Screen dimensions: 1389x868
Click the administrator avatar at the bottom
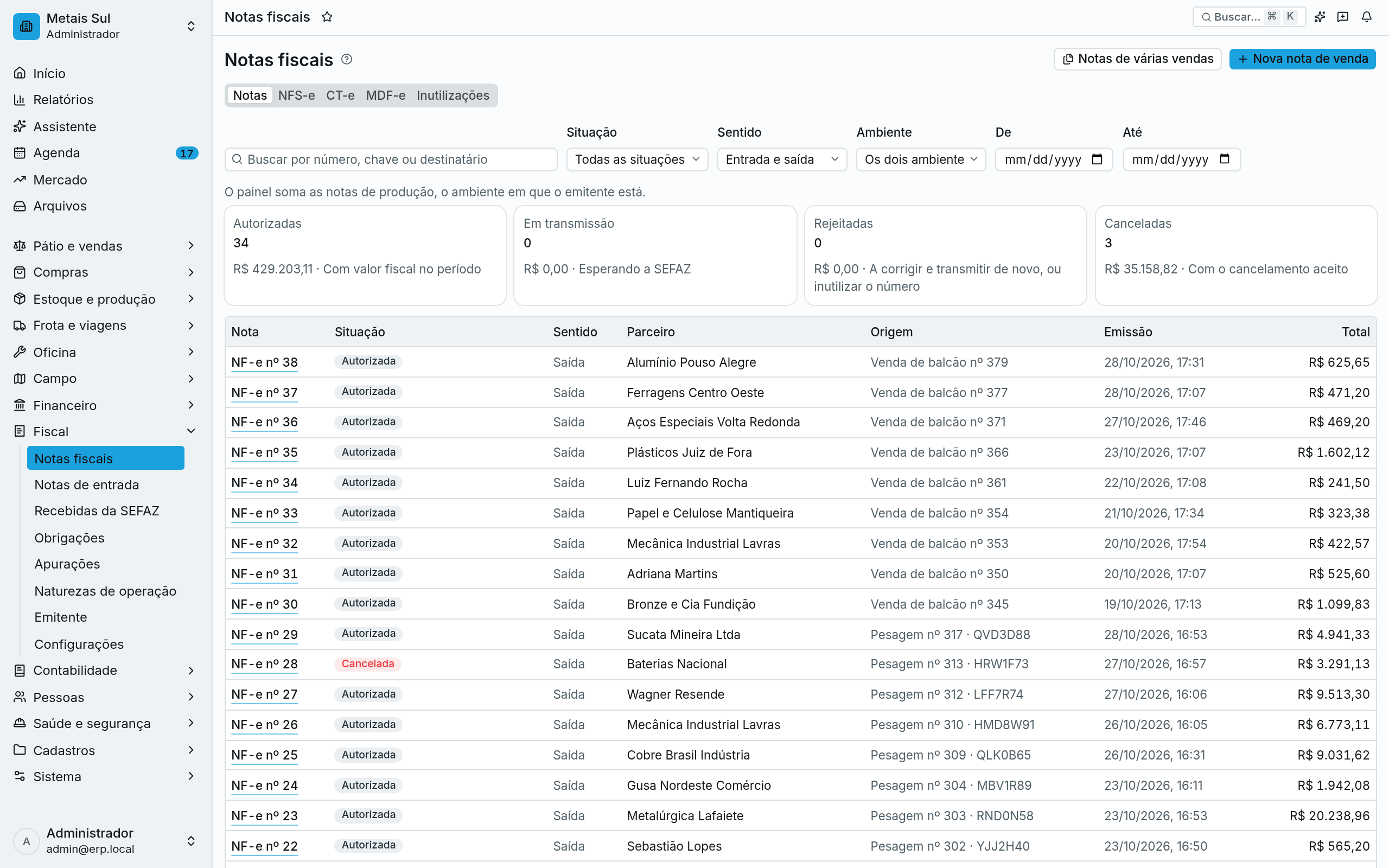pyautogui.click(x=27, y=841)
